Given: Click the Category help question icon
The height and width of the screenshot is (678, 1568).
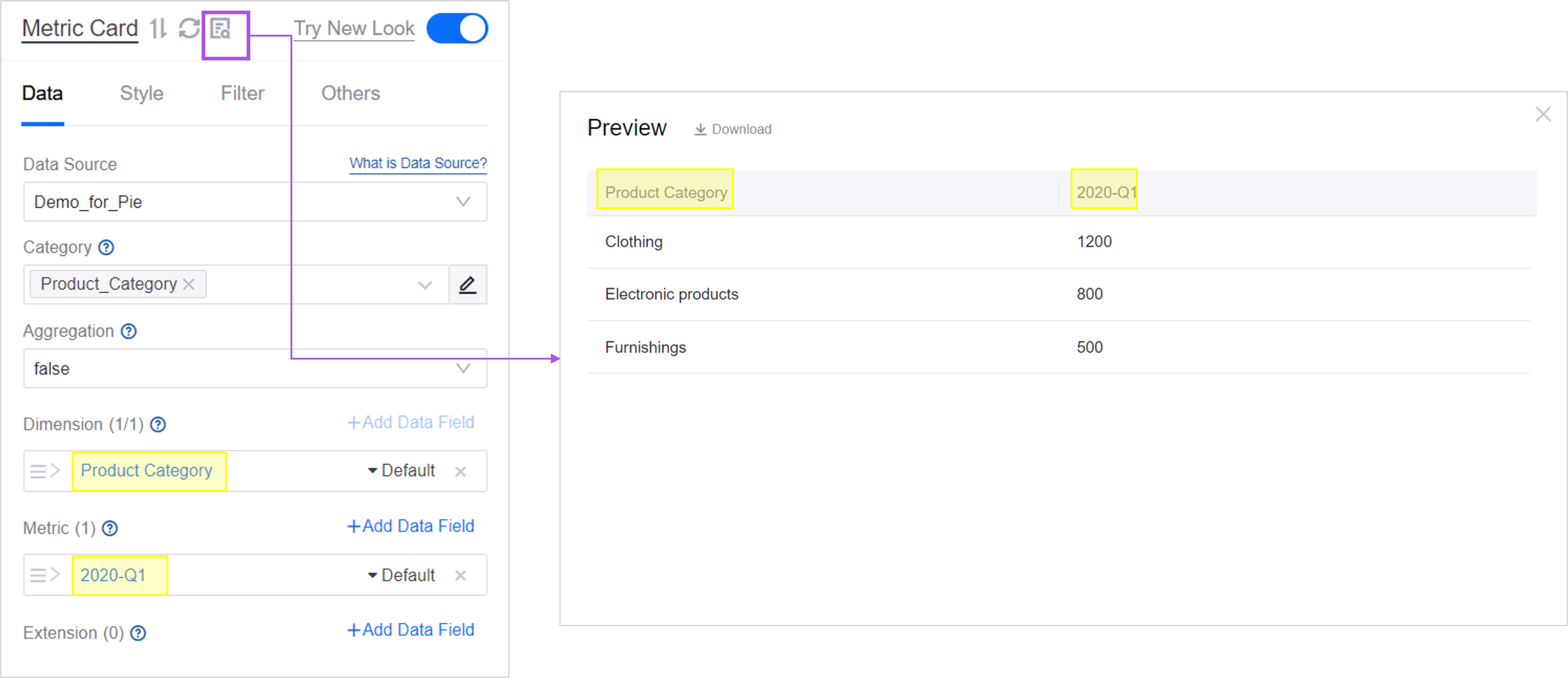Looking at the screenshot, I should (106, 247).
